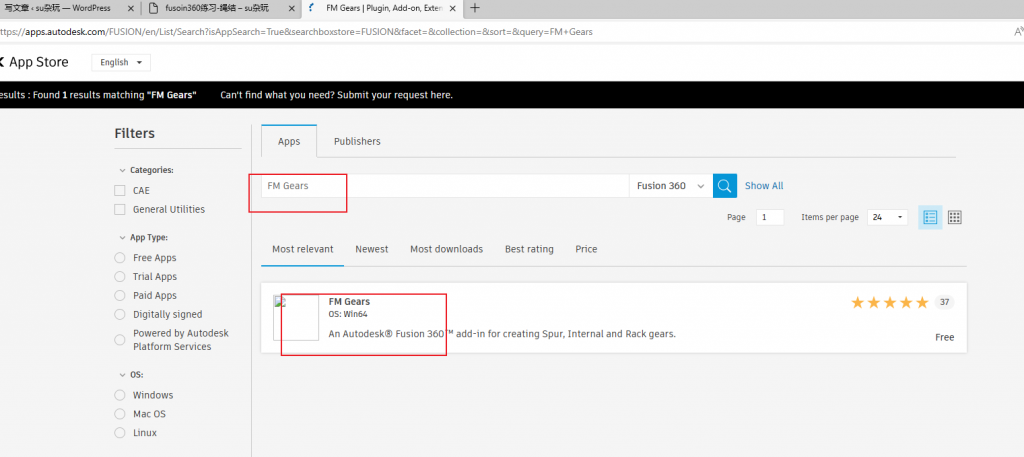Check the CAE category checkbox
This screenshot has width=1024, height=457.
click(120, 191)
